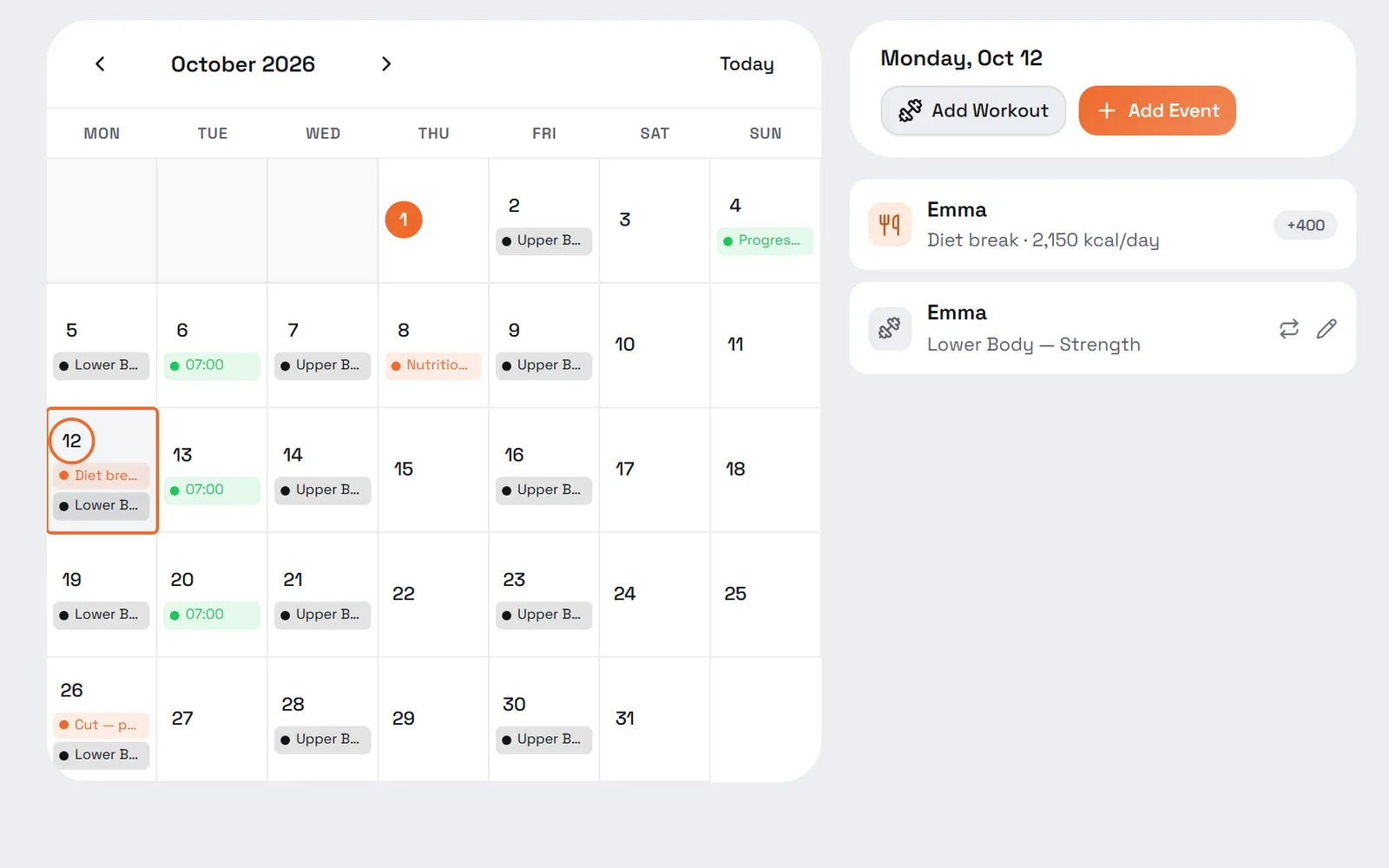The height and width of the screenshot is (868, 1389).
Task: Select Sunday, October 18
Action: (766, 470)
